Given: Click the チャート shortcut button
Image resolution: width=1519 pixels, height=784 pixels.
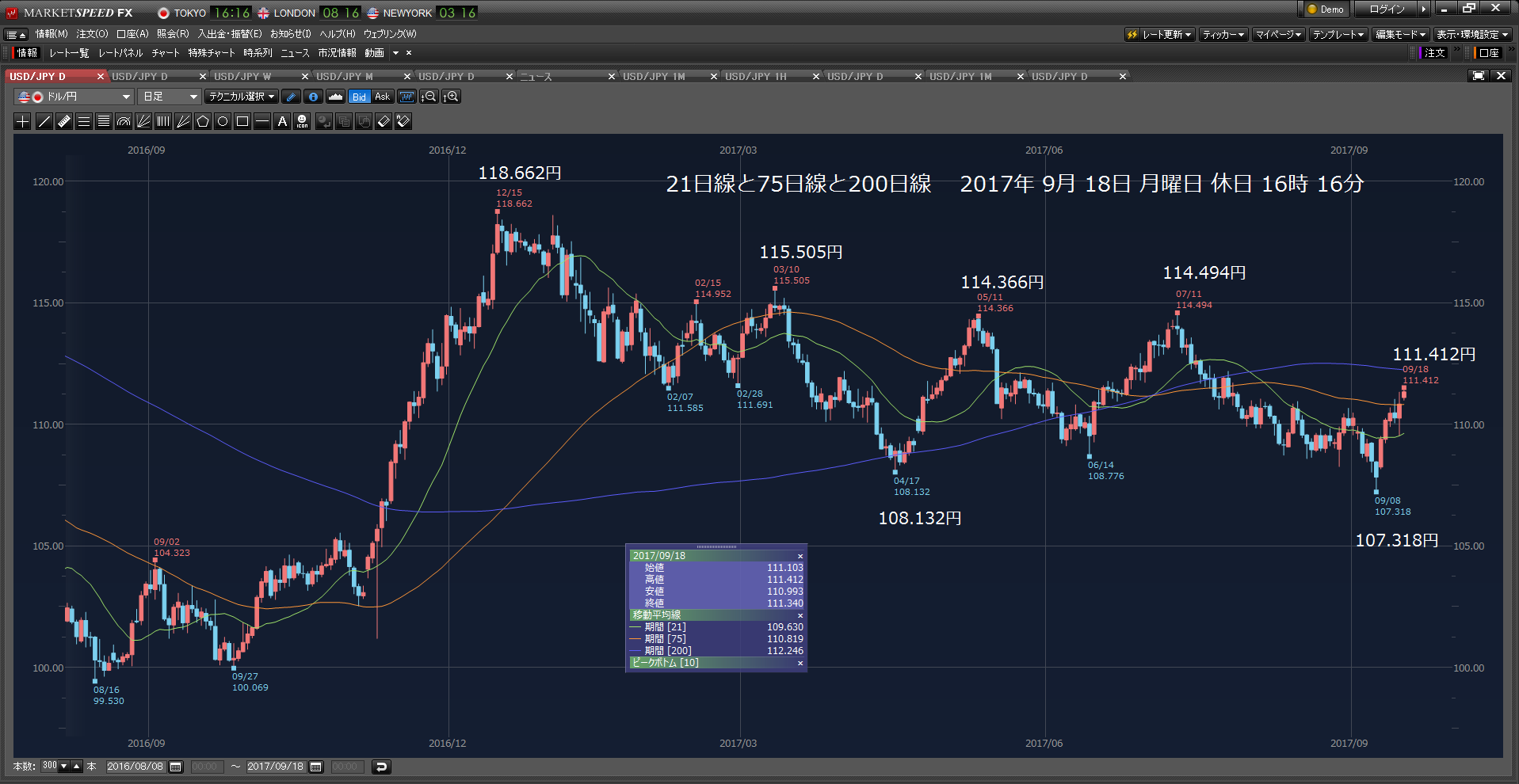Looking at the screenshot, I should [x=166, y=53].
